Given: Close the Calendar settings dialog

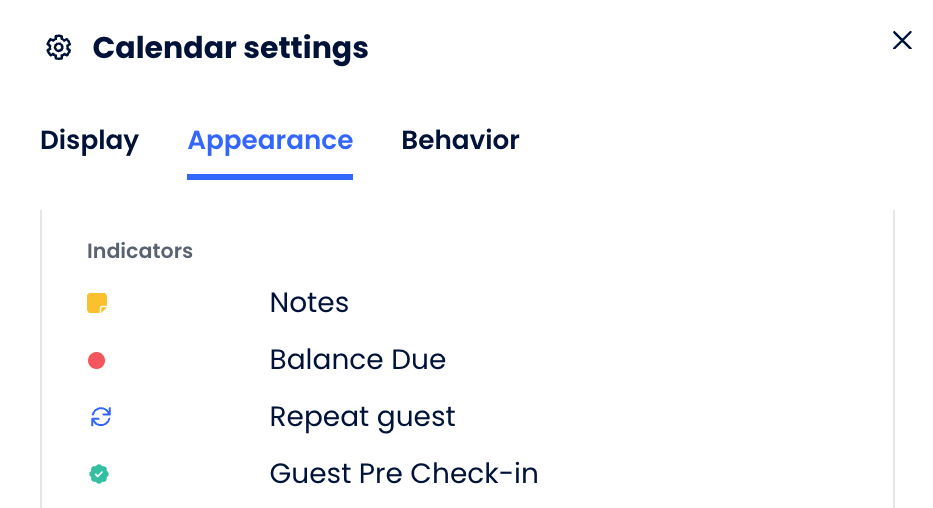Looking at the screenshot, I should pyautogui.click(x=902, y=40).
